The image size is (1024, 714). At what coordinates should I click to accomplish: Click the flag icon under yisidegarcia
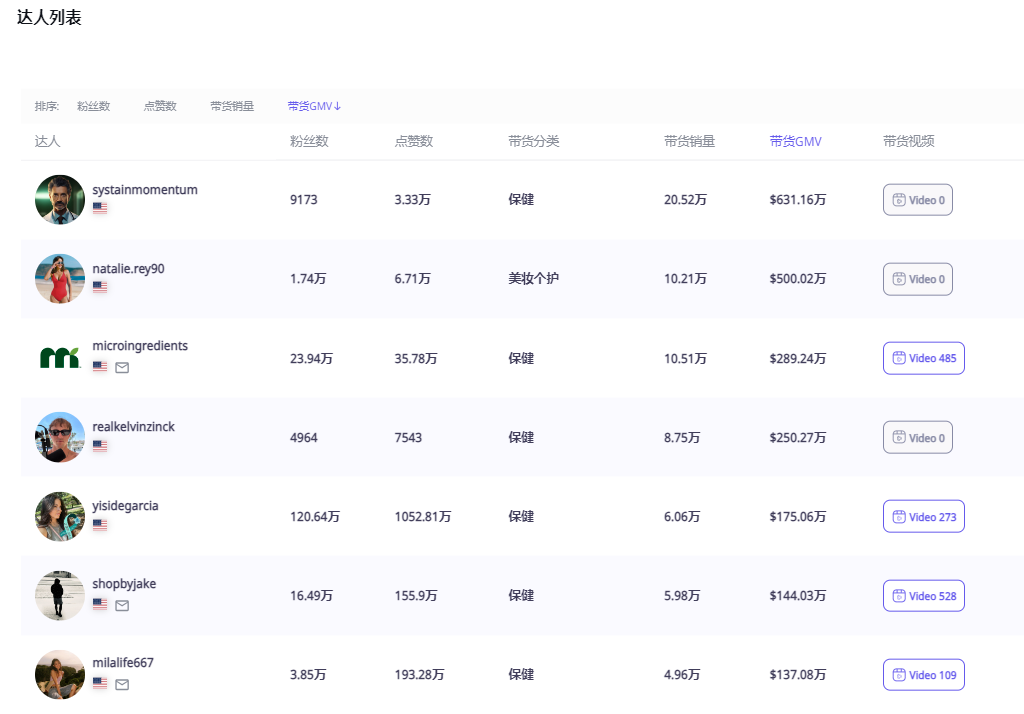pos(100,525)
